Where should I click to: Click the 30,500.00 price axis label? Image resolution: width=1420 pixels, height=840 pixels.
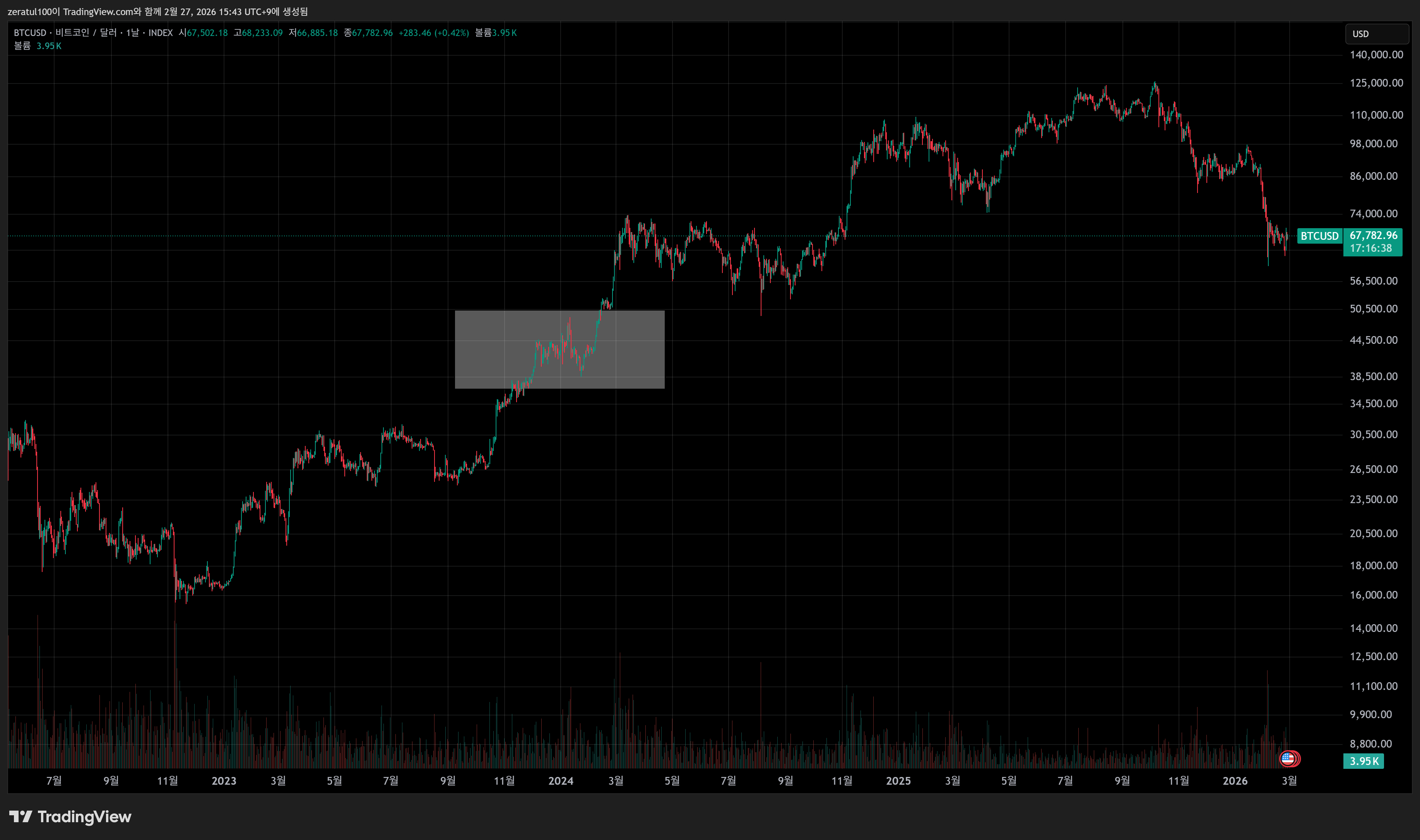pos(1374,435)
